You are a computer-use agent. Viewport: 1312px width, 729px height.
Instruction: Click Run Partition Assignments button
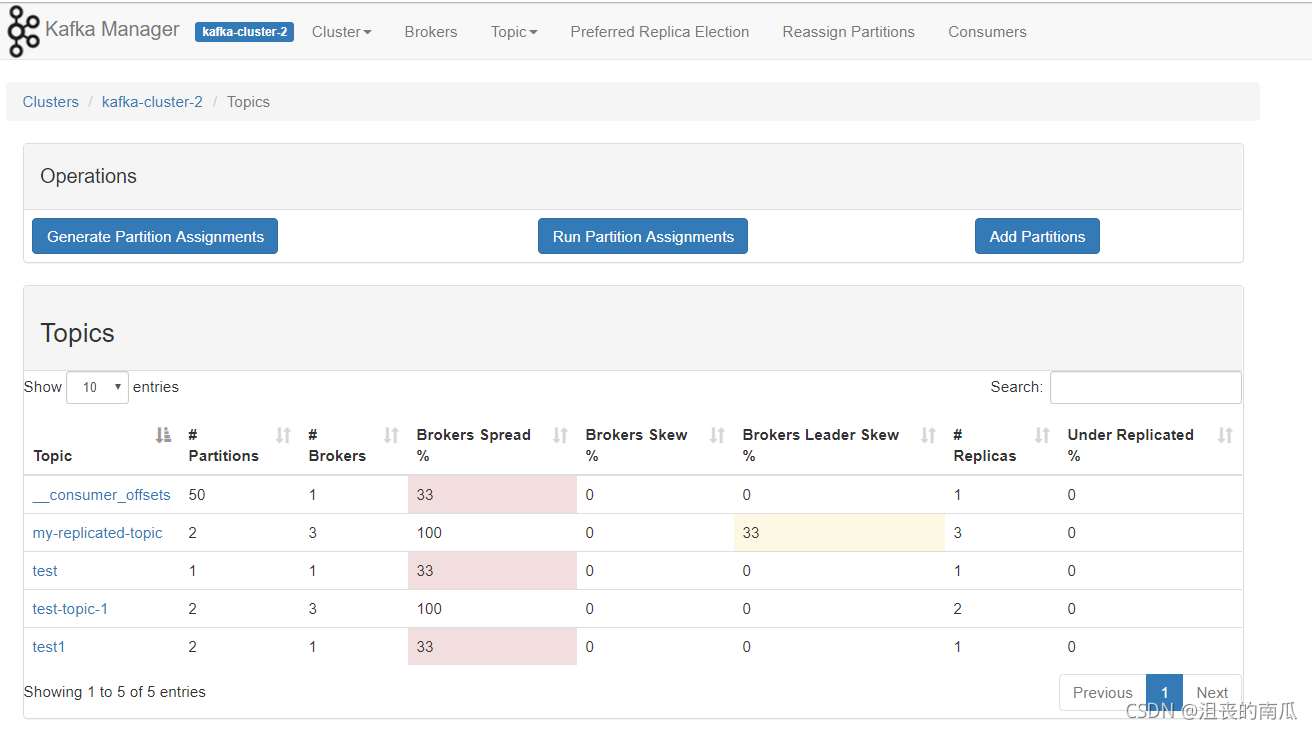point(643,236)
